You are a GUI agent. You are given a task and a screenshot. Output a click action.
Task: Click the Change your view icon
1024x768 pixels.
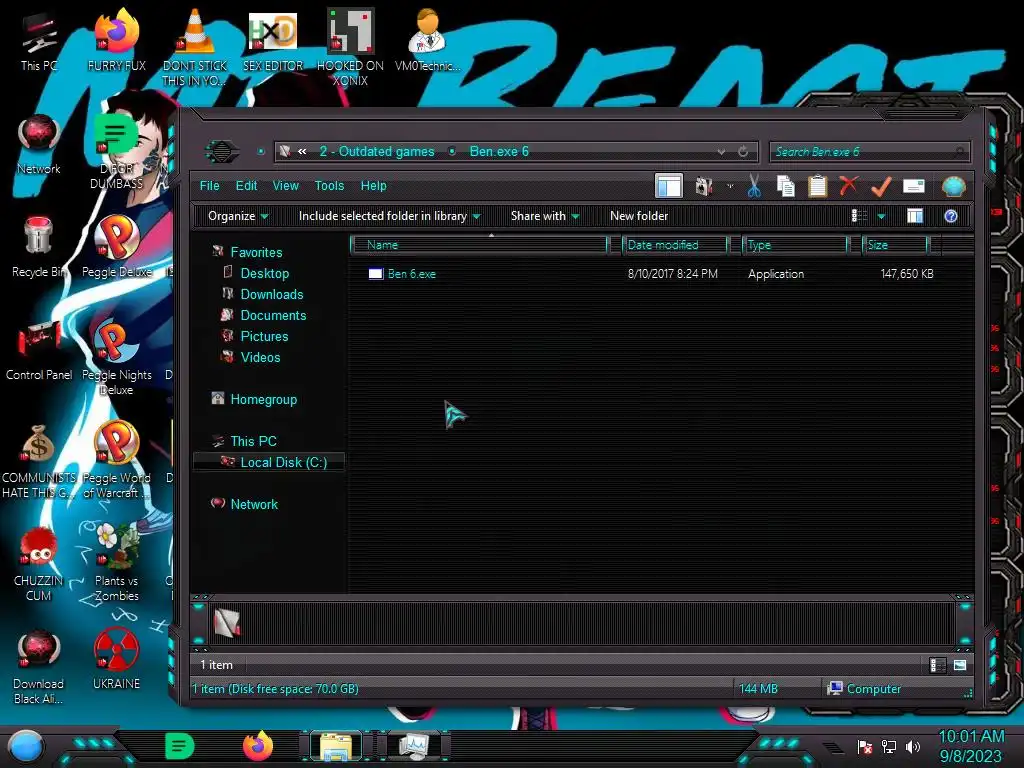point(859,216)
